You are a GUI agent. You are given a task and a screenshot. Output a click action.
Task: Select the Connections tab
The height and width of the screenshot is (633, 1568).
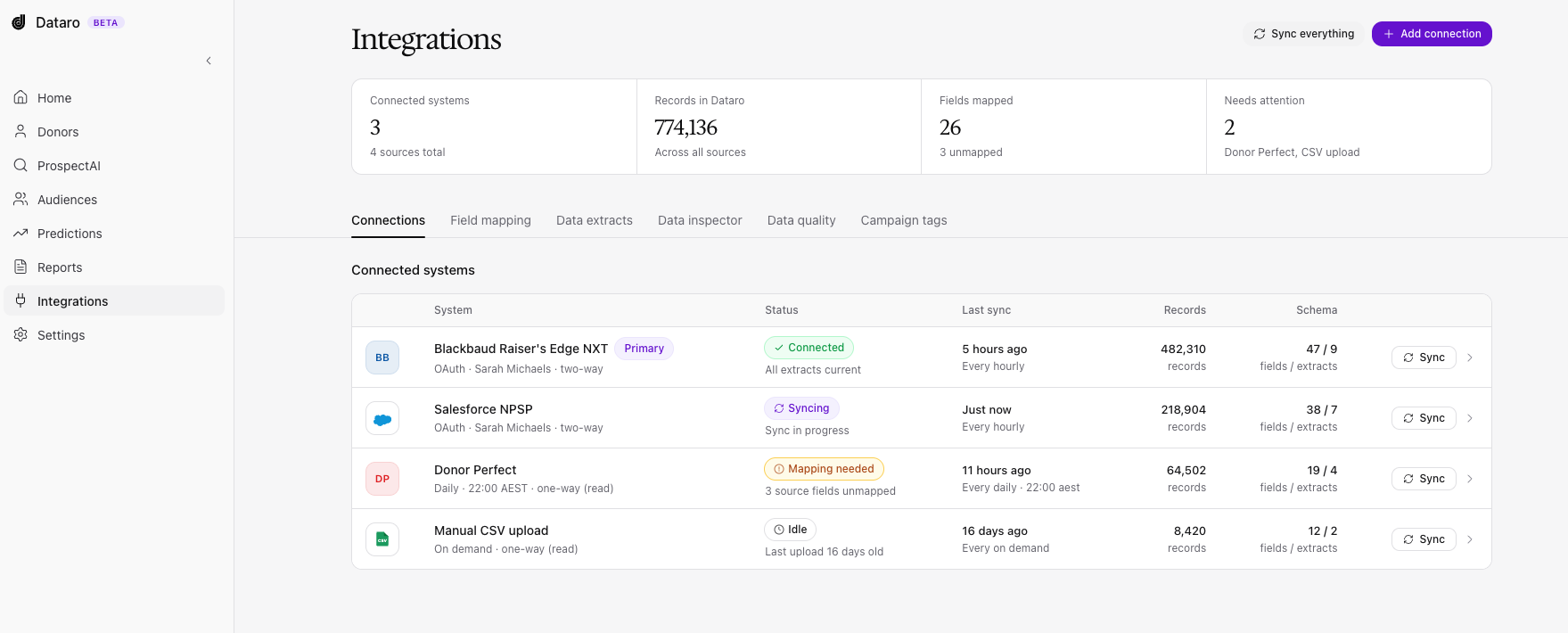pos(388,220)
